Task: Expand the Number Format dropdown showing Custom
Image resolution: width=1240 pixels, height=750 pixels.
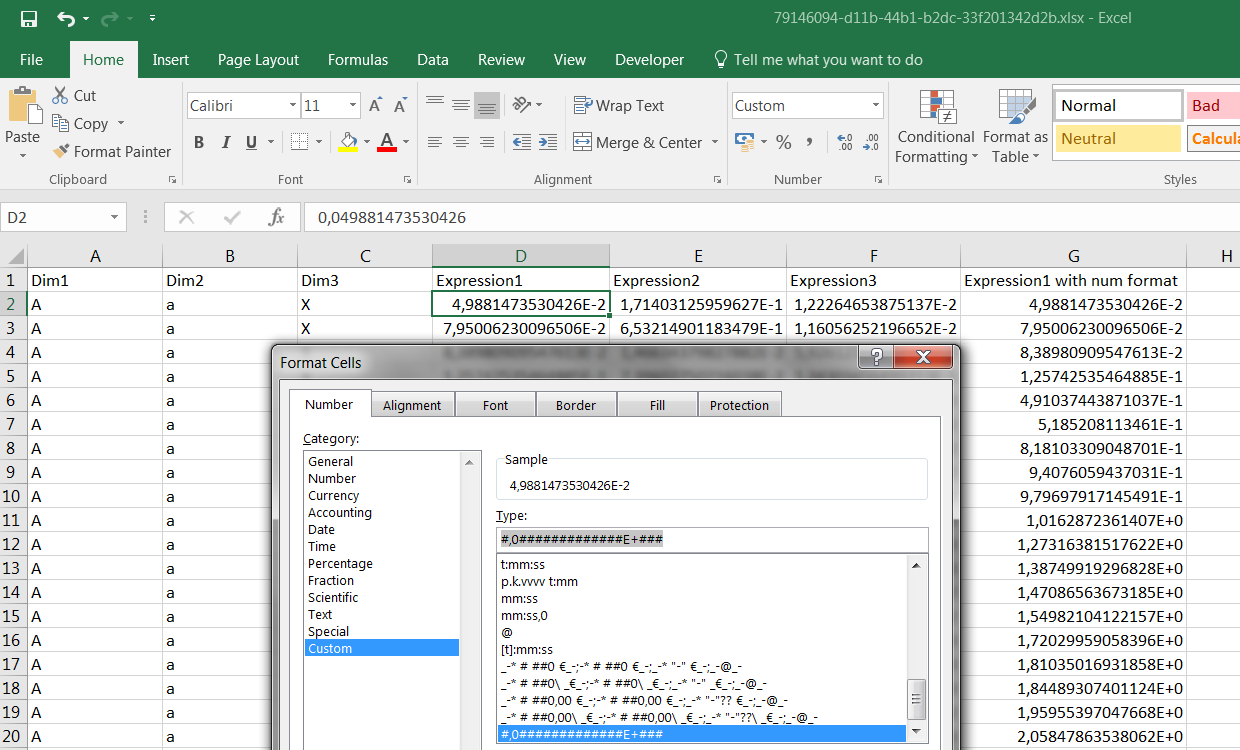Action: coord(876,106)
